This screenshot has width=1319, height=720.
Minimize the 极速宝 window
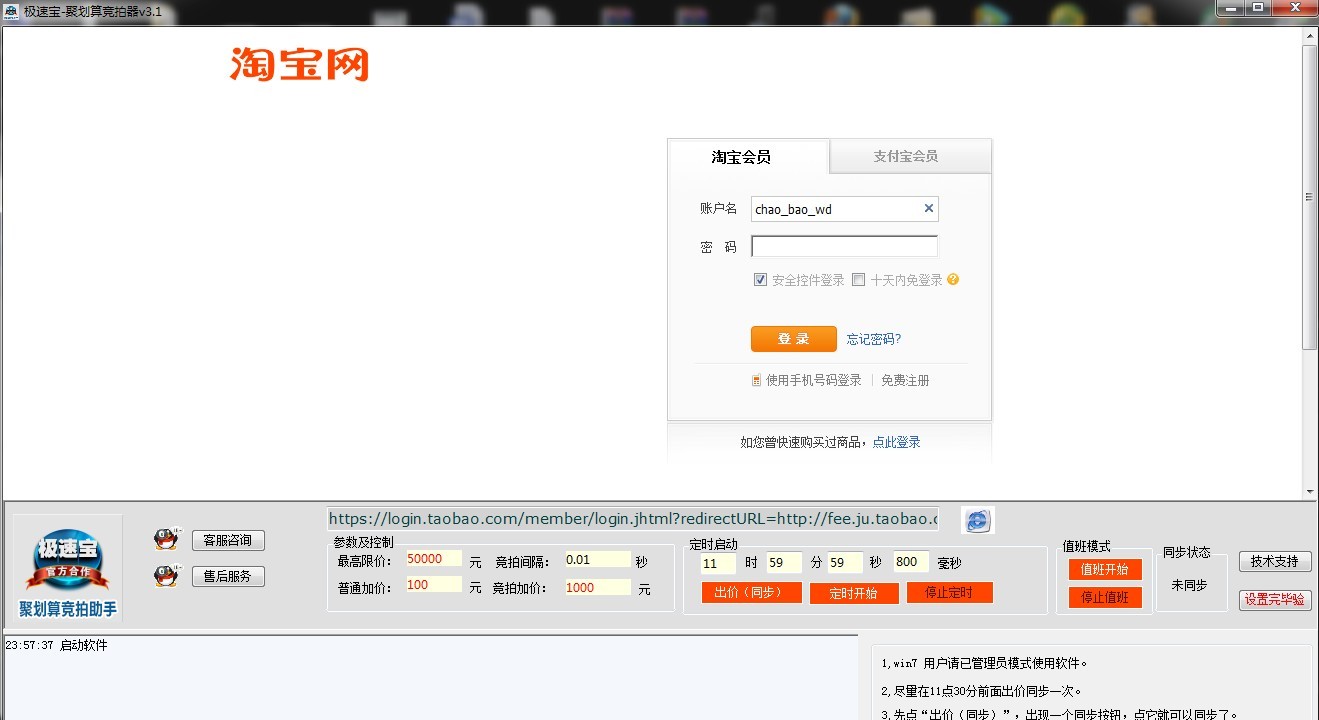tap(1233, 7)
